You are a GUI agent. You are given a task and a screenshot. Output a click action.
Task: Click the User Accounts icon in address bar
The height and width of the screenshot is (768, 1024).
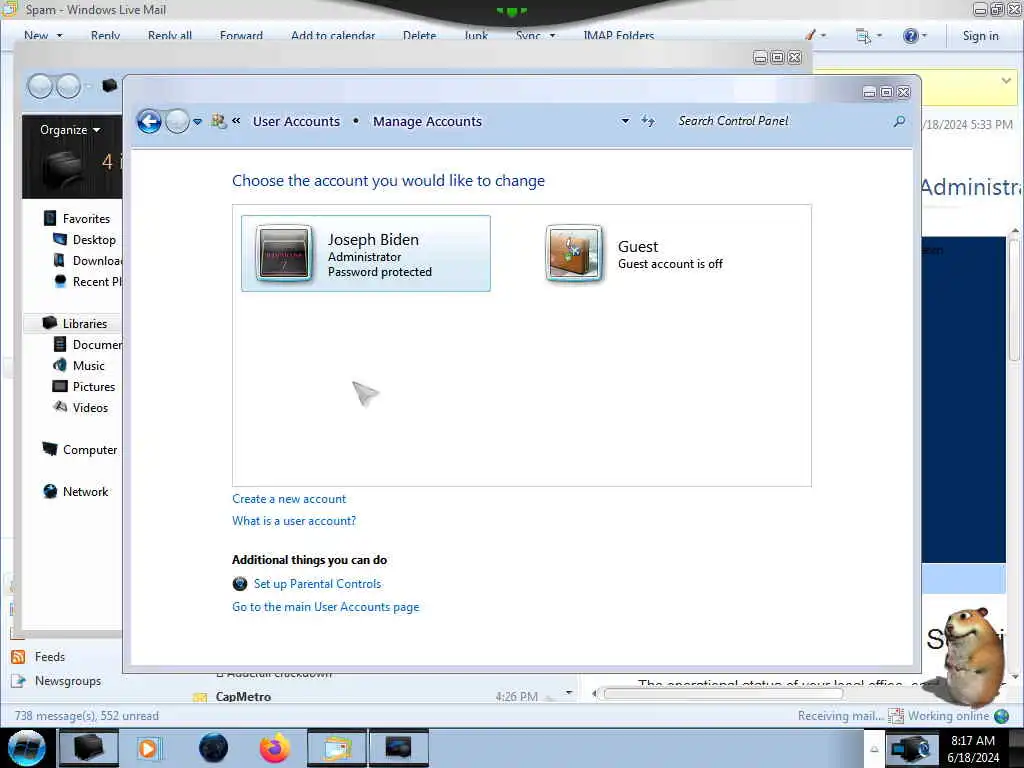point(219,121)
